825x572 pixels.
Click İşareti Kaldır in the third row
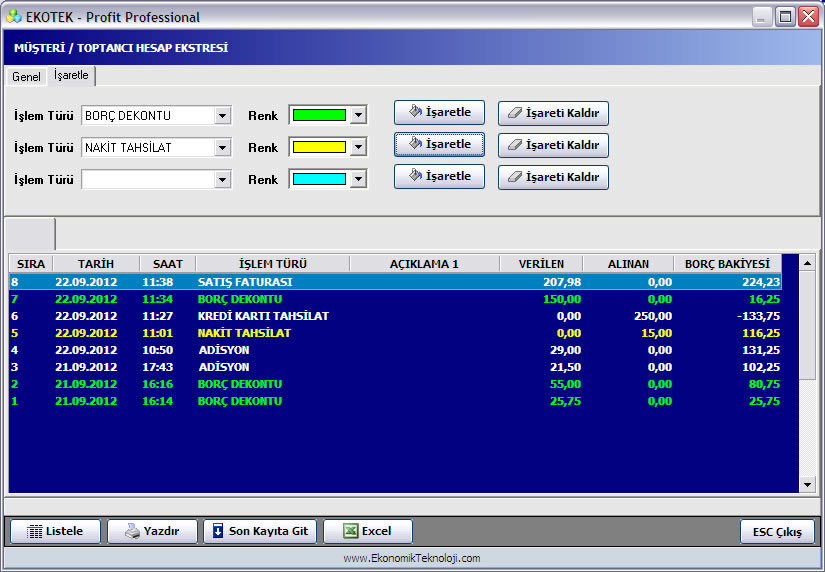[554, 178]
